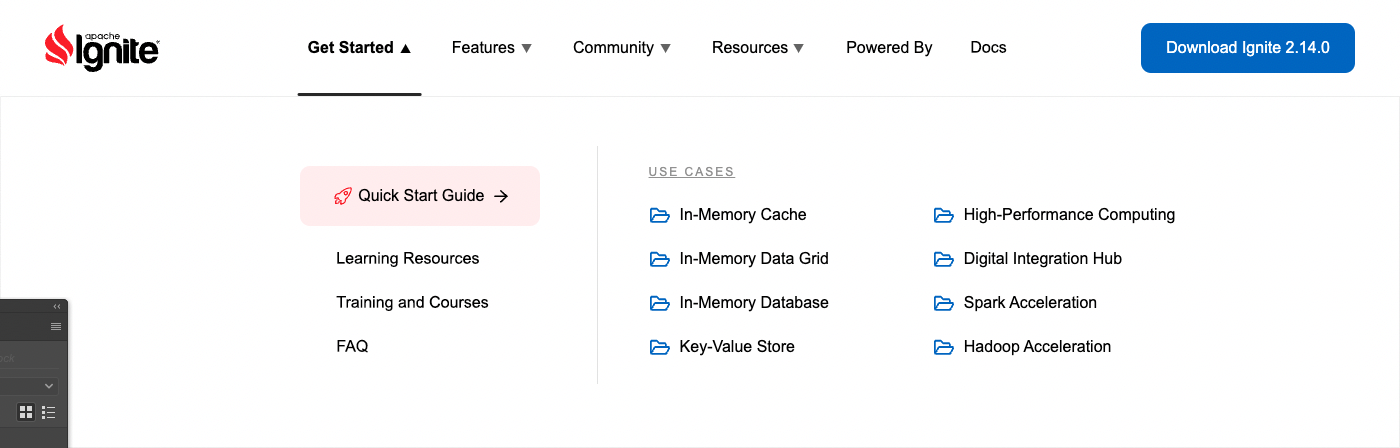
Task: Collapse the Get Started menu
Action: pyautogui.click(x=359, y=48)
